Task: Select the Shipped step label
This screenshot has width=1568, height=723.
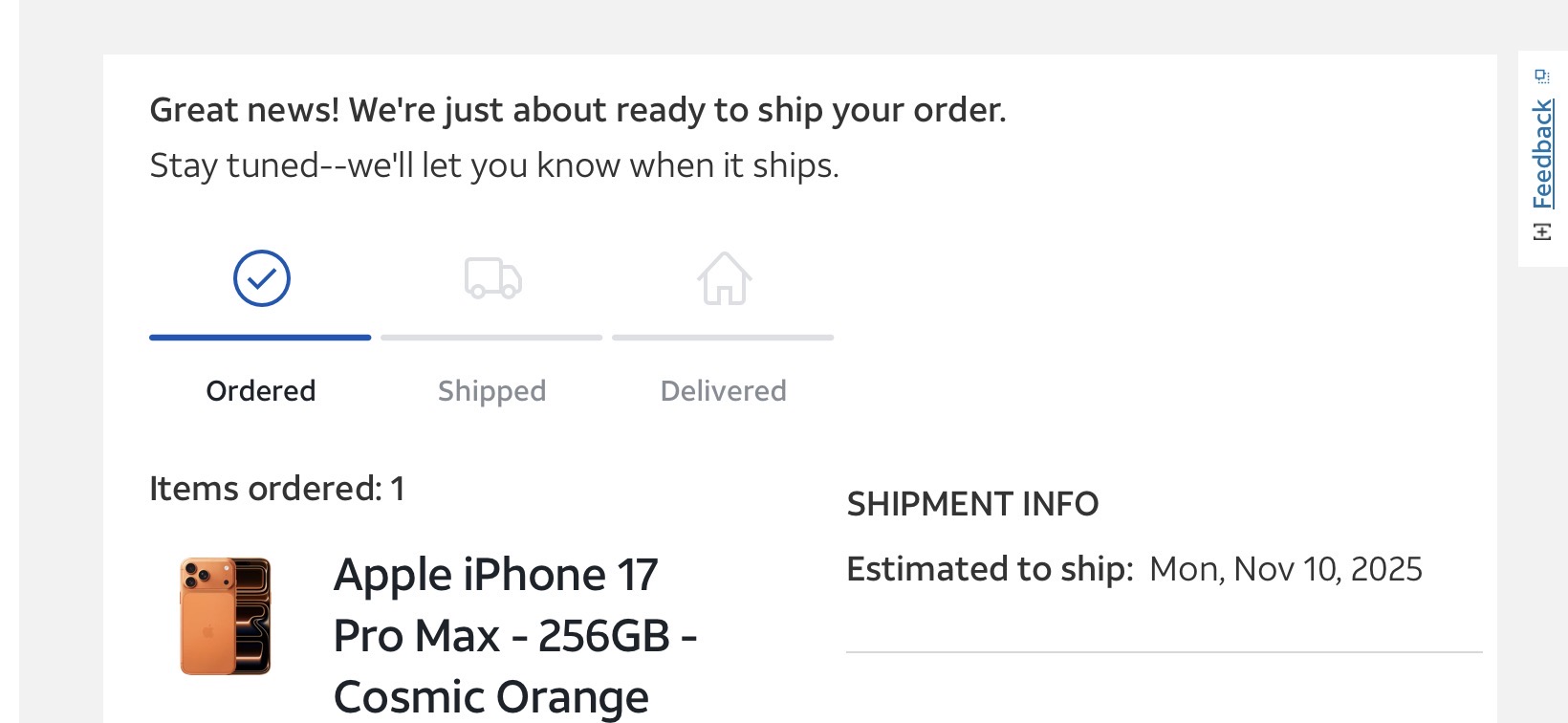Action: tap(491, 391)
